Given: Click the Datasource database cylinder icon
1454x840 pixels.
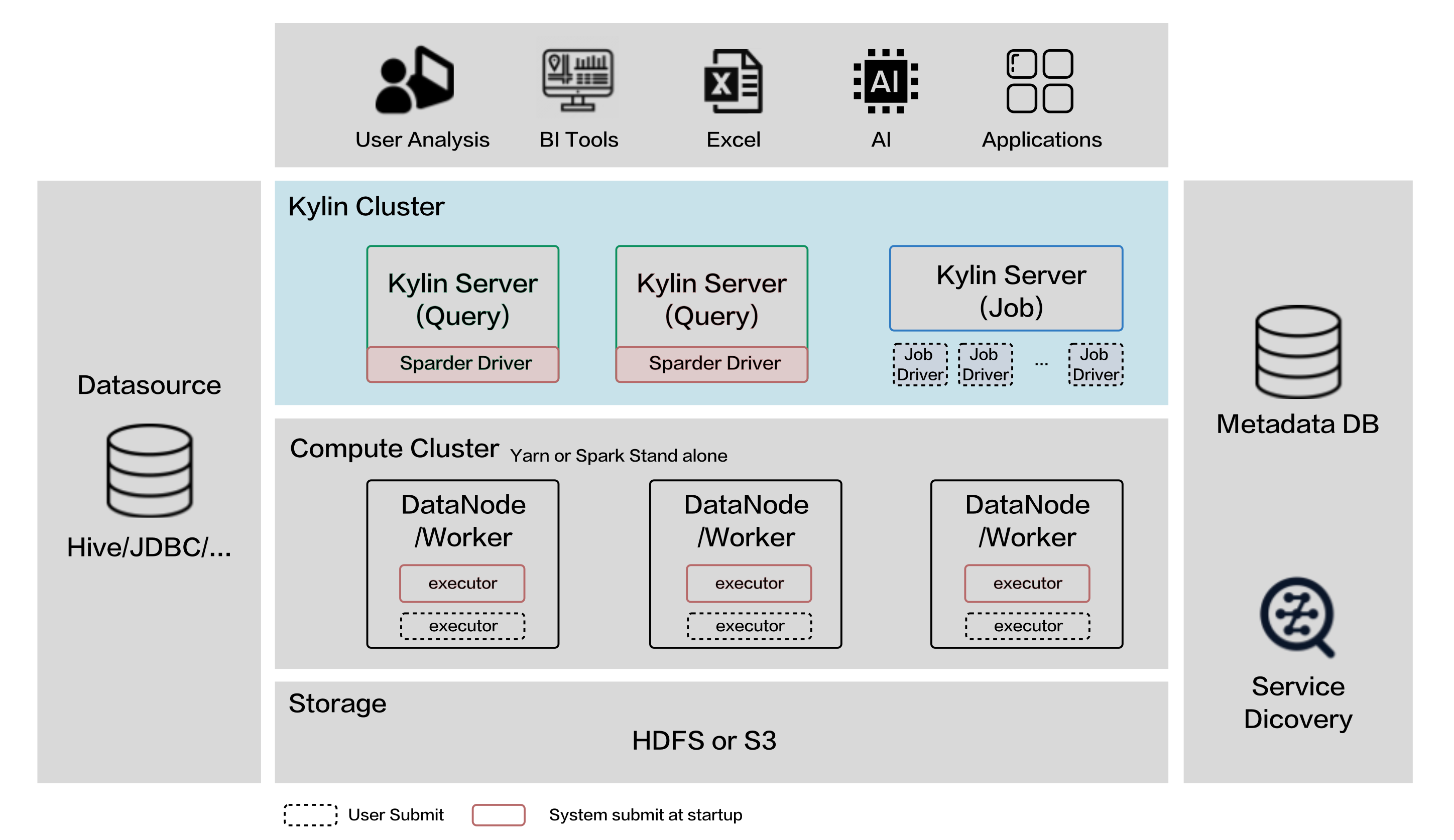Looking at the screenshot, I should [150, 471].
